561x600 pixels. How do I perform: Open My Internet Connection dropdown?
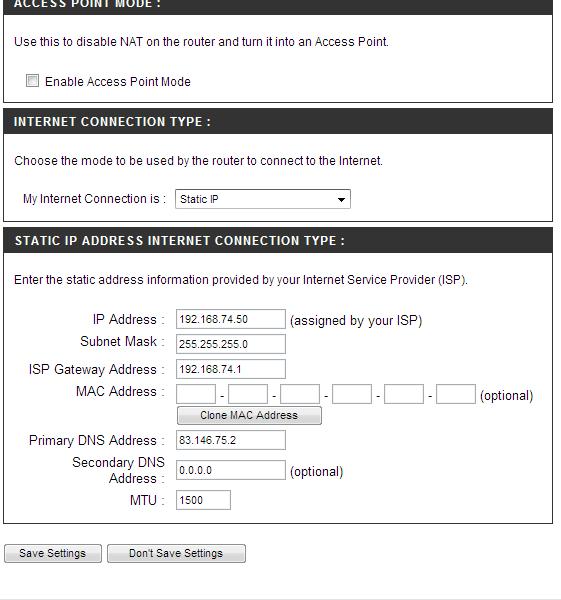click(263, 199)
